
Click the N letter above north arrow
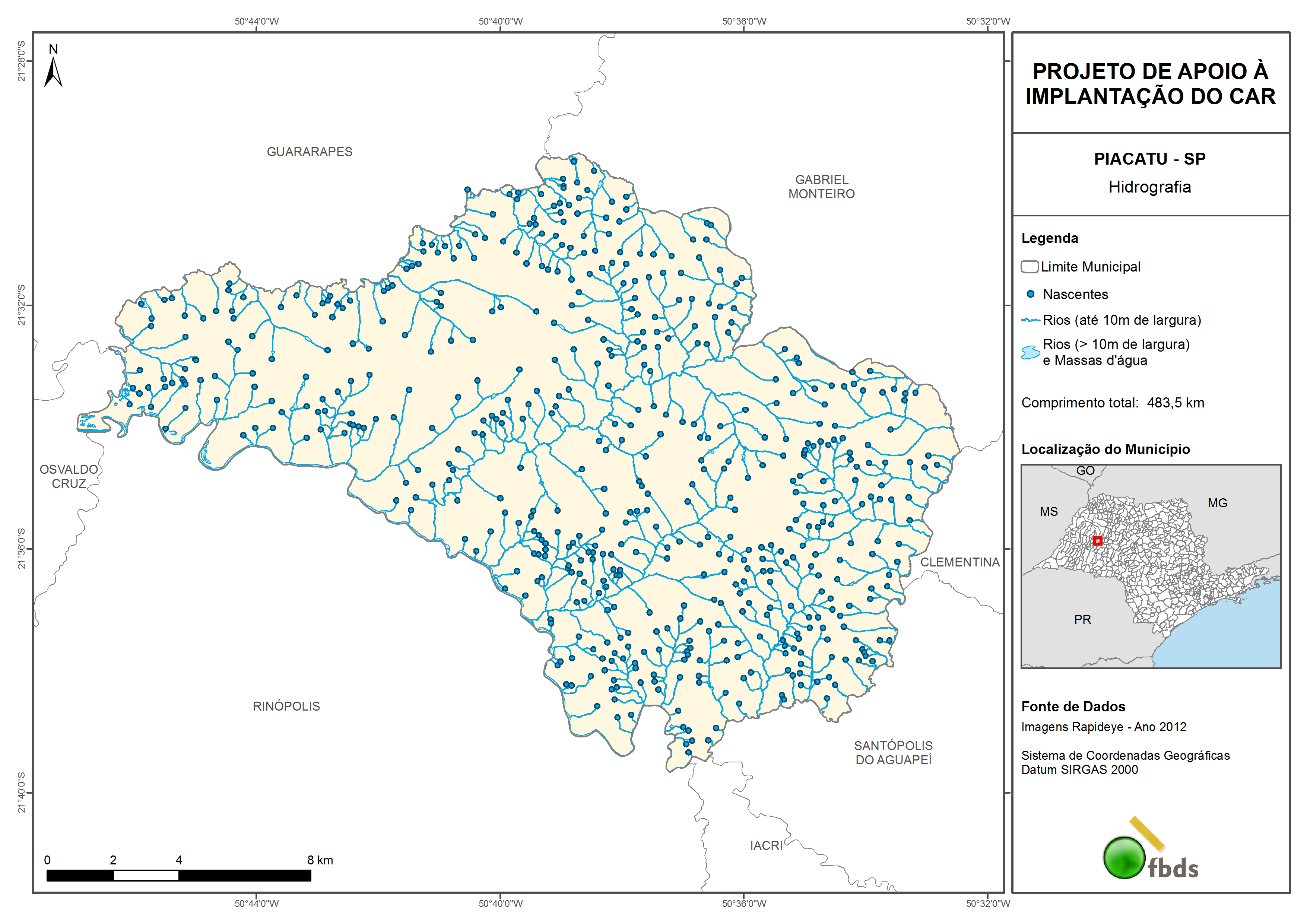coord(53,50)
